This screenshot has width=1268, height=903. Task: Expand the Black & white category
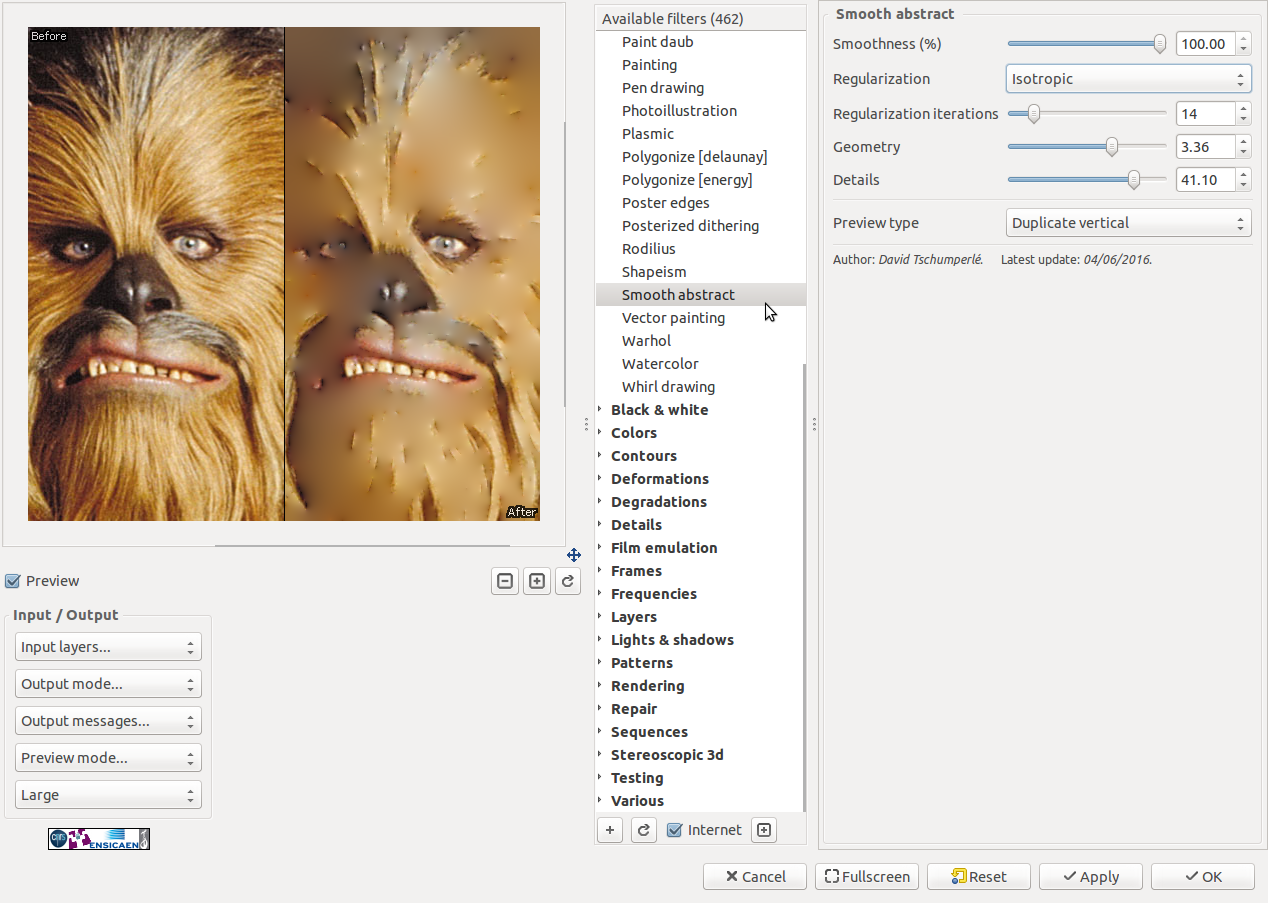point(659,410)
